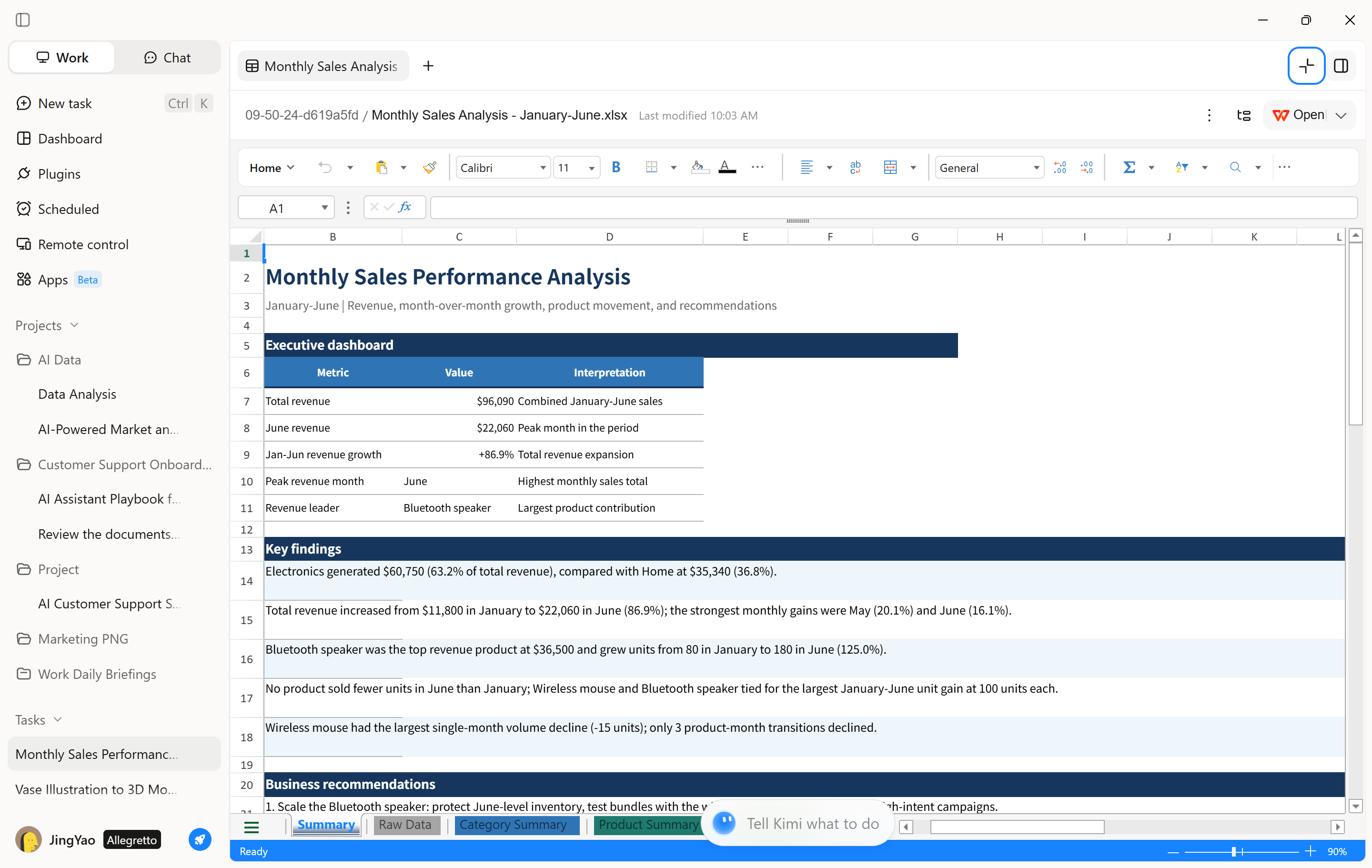Screen dimensions: 1372x868
Task: Select the format painter brush icon
Action: tap(430, 168)
